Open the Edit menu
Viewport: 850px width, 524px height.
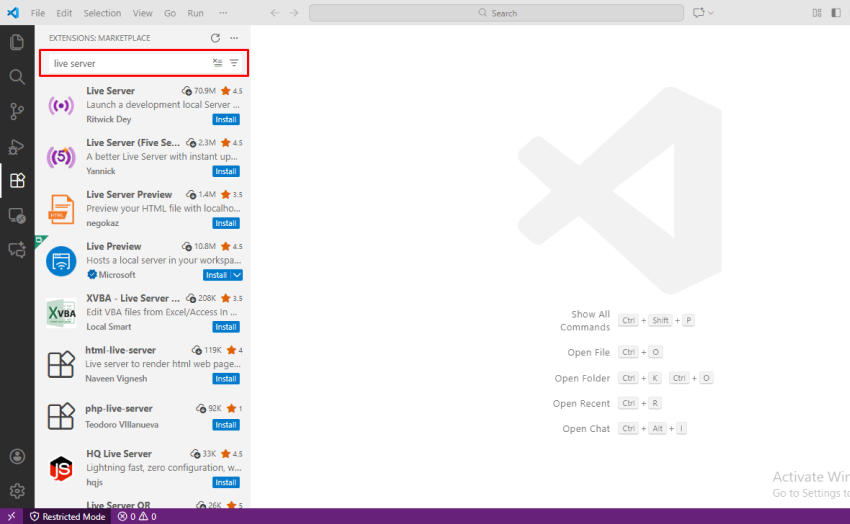point(64,13)
